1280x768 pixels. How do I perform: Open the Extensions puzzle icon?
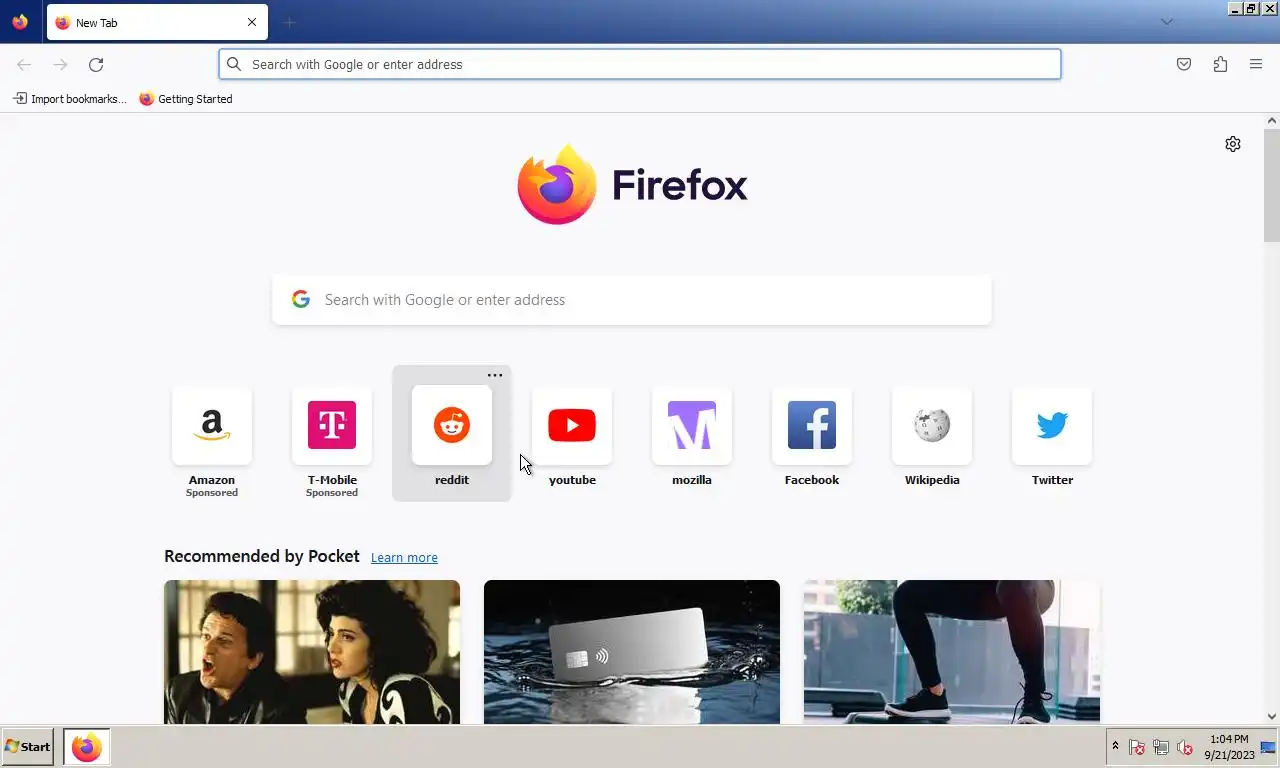pyautogui.click(x=1220, y=64)
